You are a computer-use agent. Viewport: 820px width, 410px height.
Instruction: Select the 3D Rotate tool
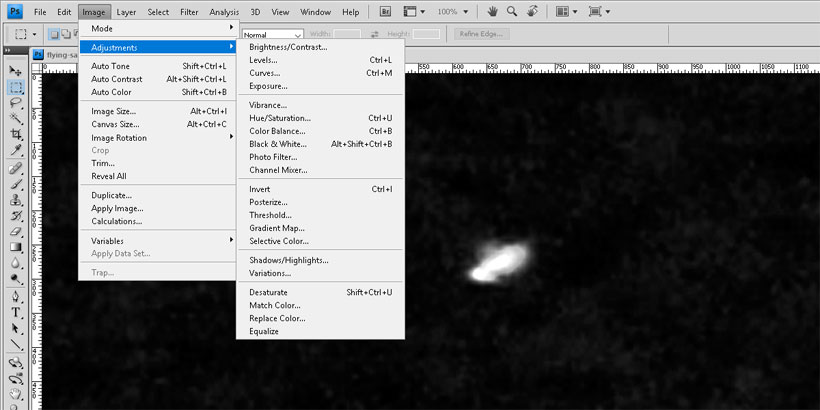[x=16, y=362]
